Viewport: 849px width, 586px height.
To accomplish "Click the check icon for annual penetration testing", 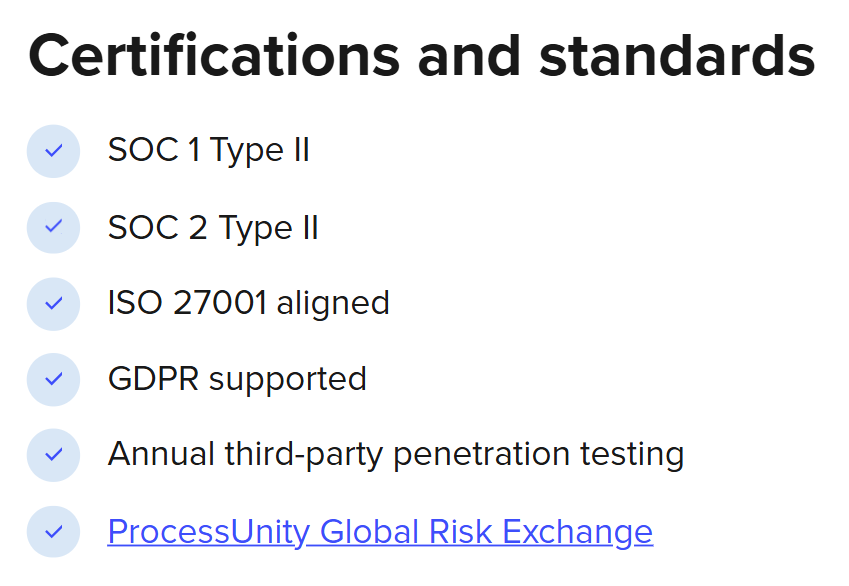I will click(x=54, y=455).
